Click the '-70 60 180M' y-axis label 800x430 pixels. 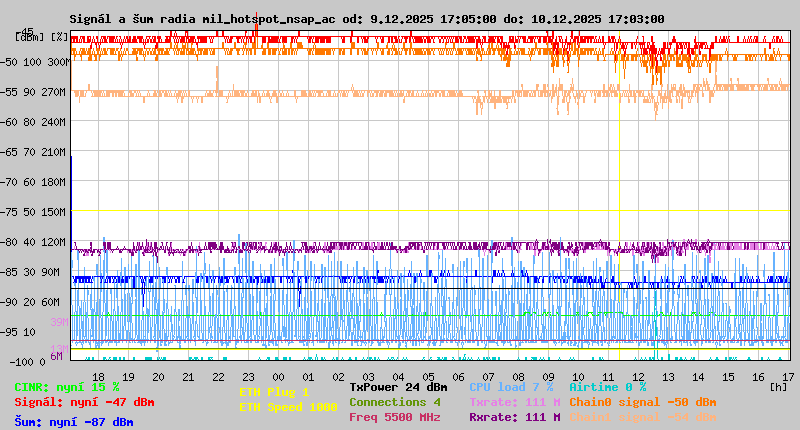pos(33,182)
